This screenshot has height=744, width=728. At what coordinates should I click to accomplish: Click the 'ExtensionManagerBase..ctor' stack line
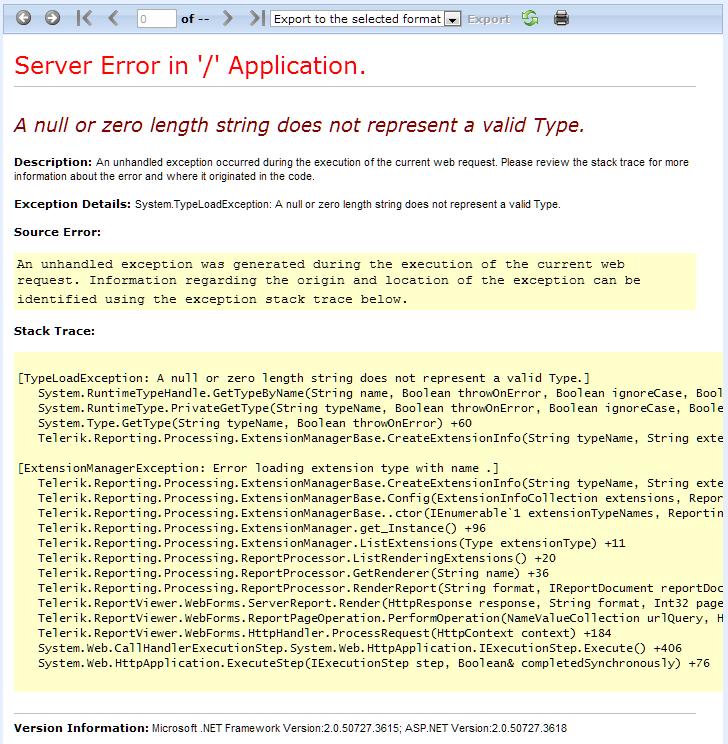click(x=380, y=513)
